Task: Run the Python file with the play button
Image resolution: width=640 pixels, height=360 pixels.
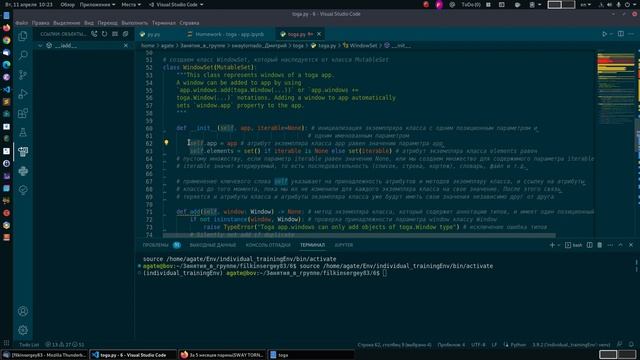Action: 604,34
